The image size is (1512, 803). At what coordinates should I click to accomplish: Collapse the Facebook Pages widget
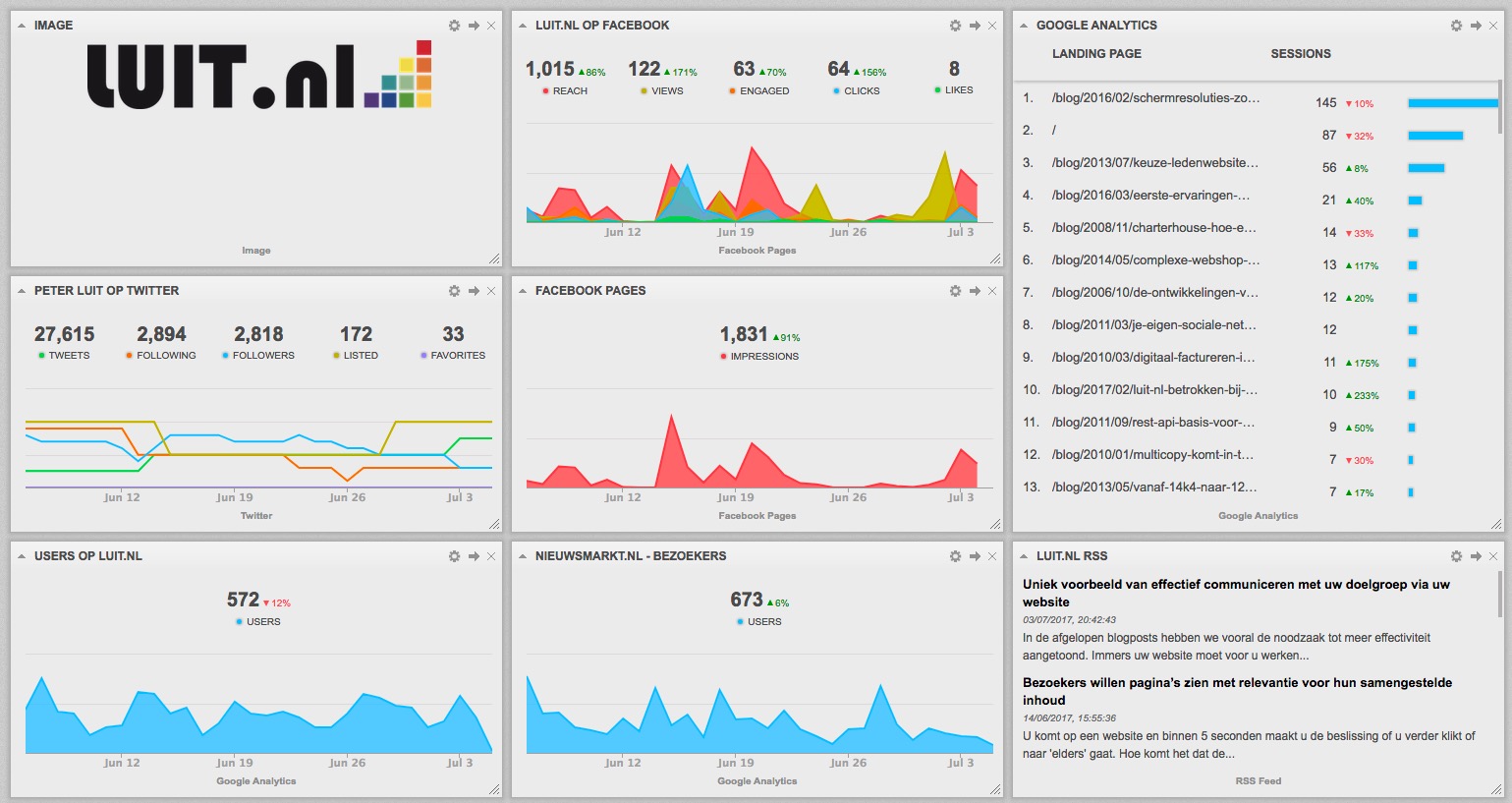(x=523, y=291)
